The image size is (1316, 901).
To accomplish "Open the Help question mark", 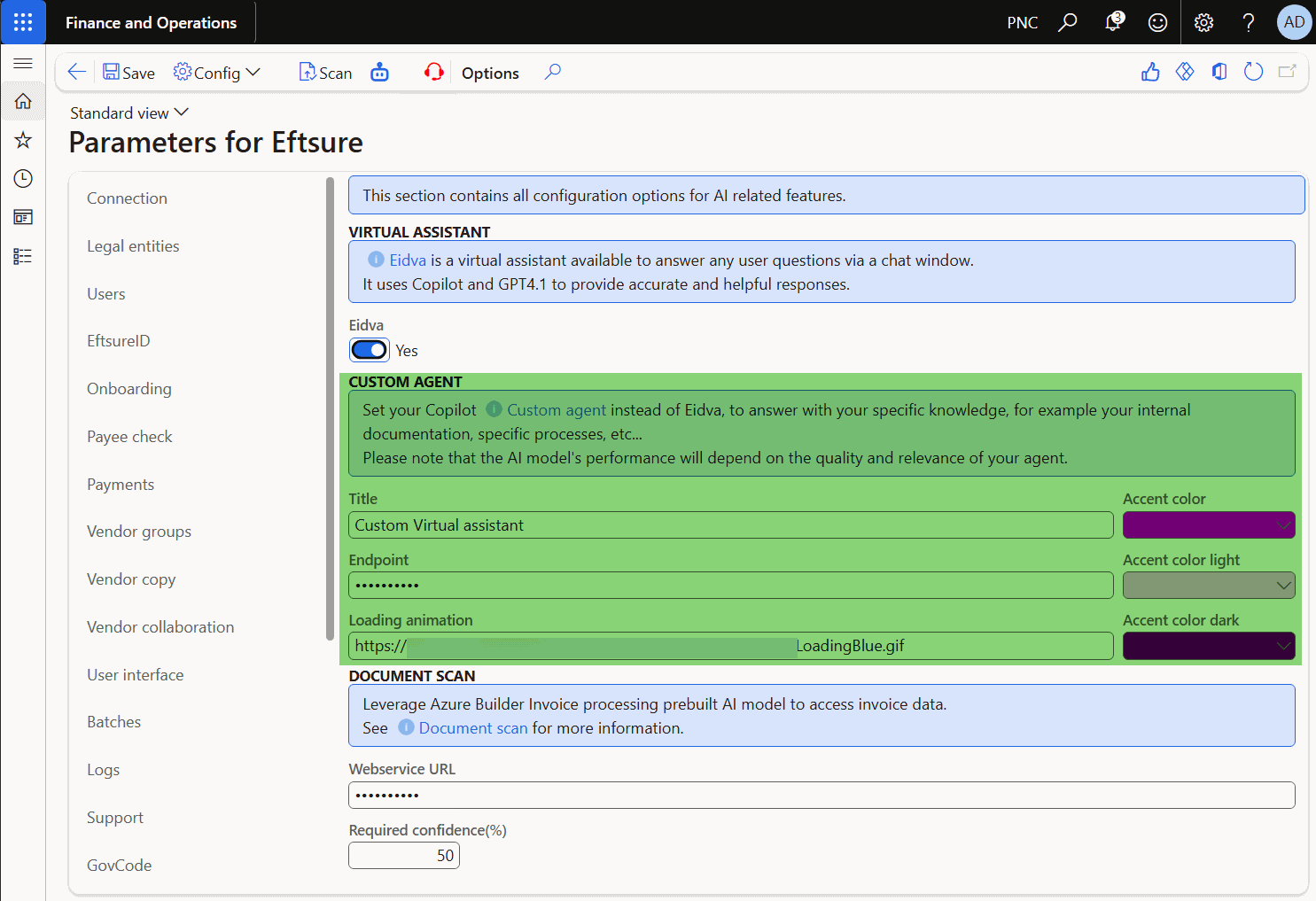I will [1248, 22].
